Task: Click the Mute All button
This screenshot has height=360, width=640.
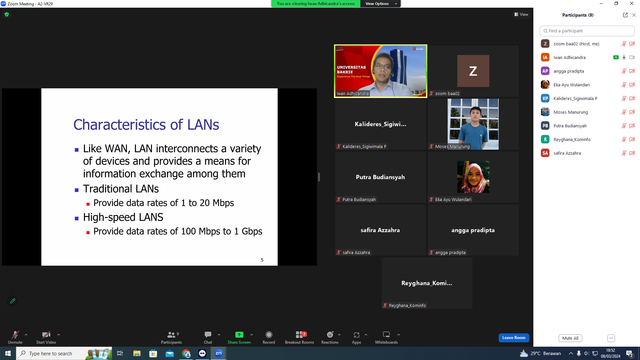Action: (570, 338)
